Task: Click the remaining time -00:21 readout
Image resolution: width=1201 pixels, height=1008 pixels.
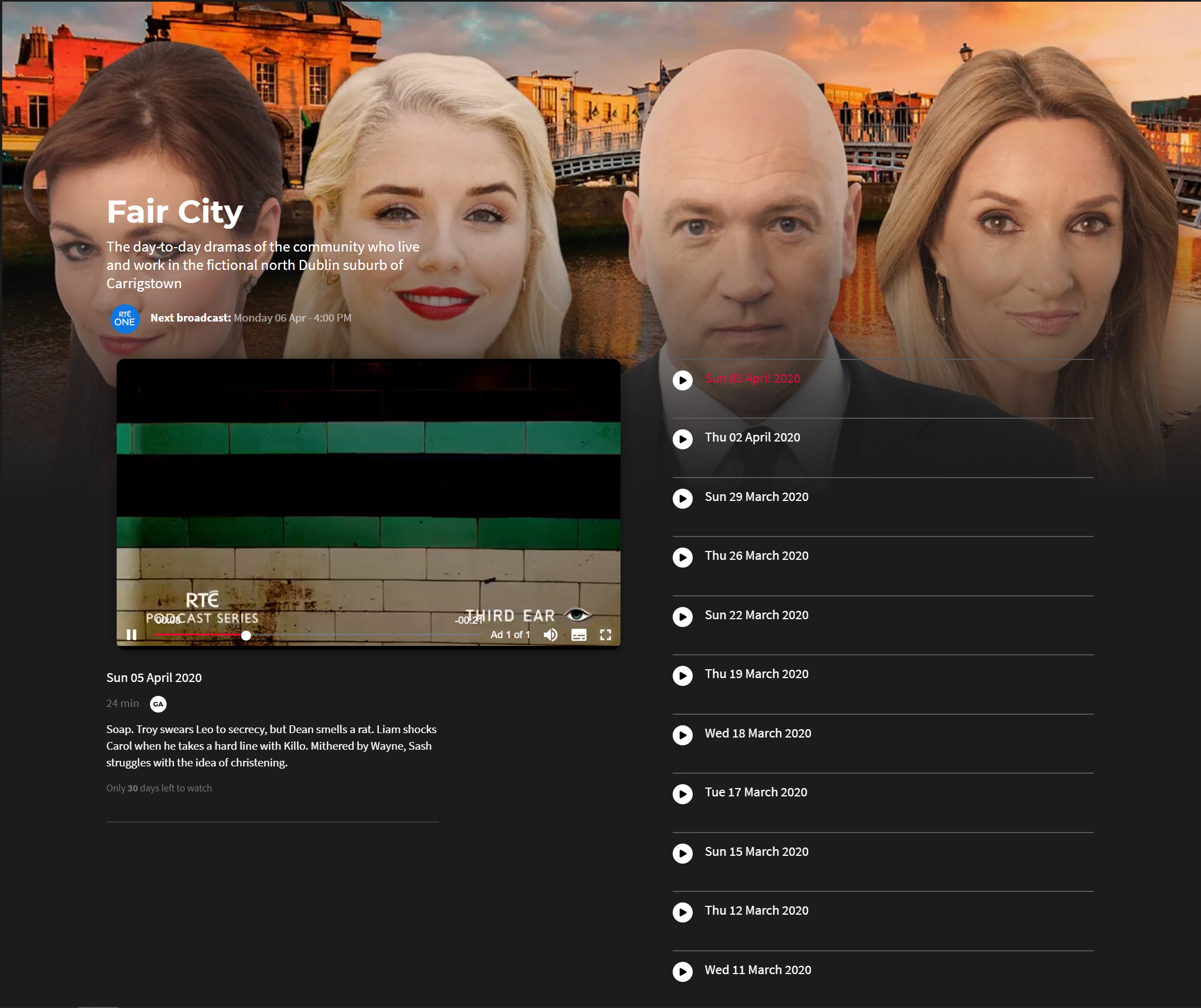Action: 468,620
